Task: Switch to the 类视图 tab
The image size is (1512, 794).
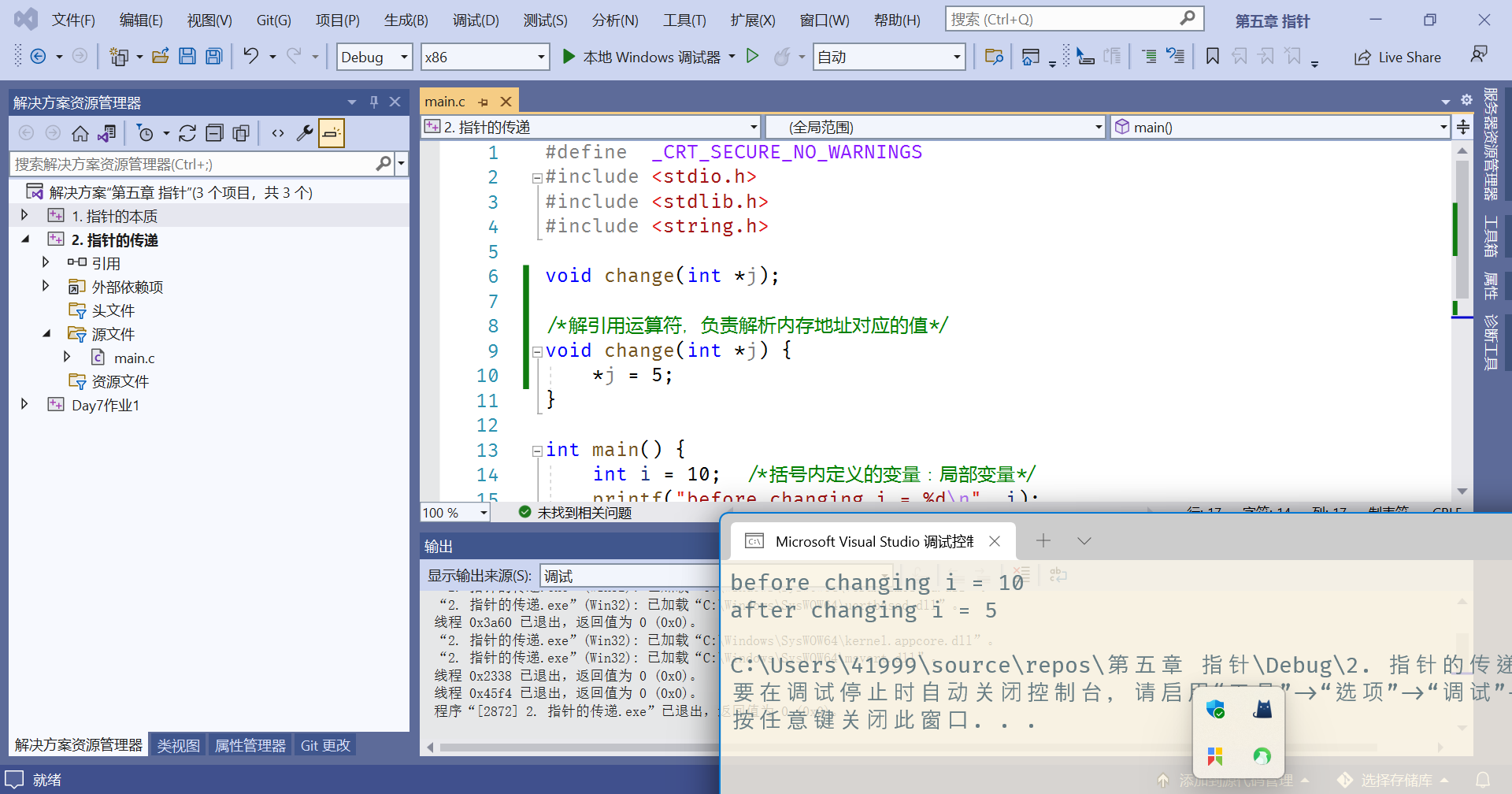Action: click(178, 745)
